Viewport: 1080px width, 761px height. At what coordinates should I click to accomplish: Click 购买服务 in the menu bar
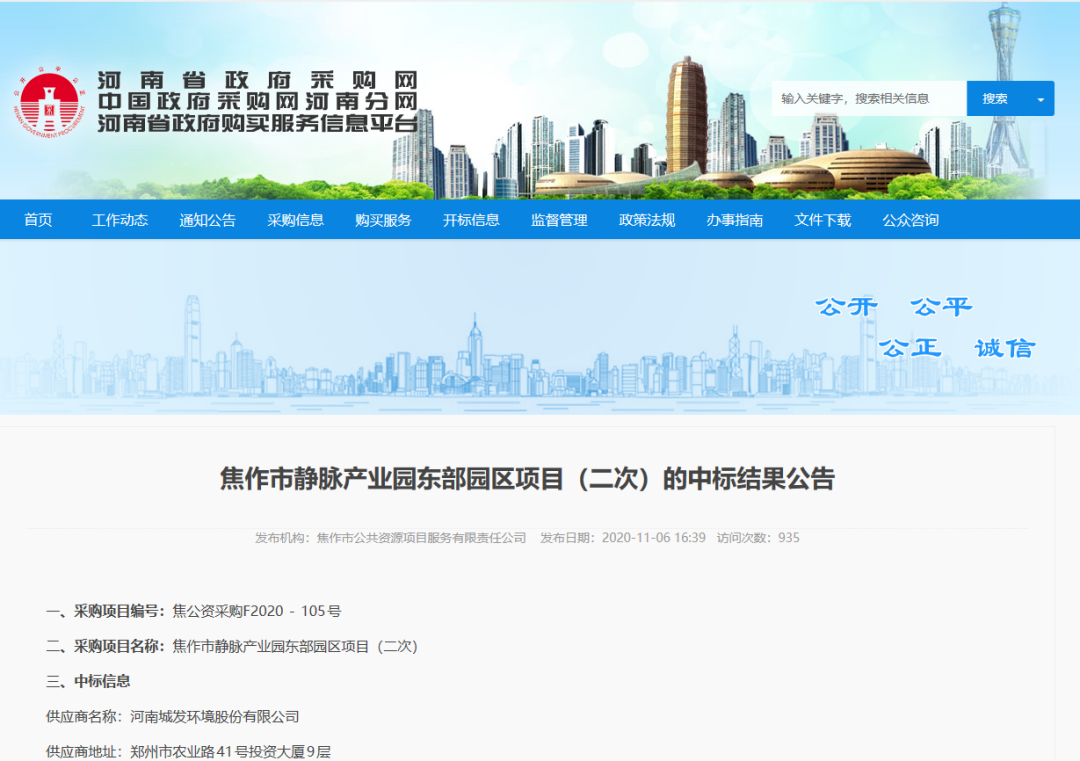[383, 220]
